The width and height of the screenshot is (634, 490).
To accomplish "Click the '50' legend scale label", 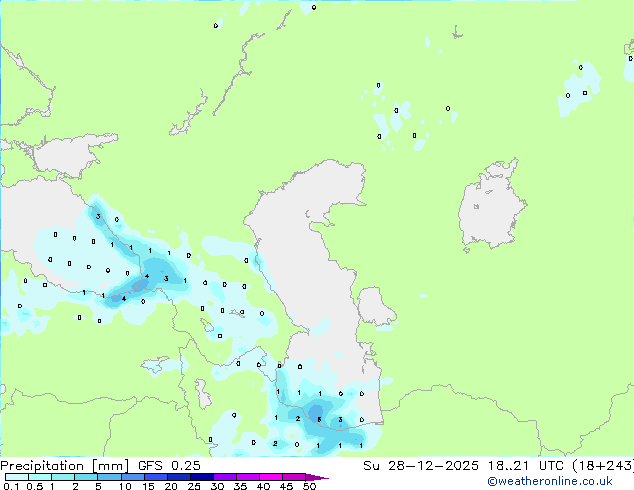I will click(x=309, y=486).
